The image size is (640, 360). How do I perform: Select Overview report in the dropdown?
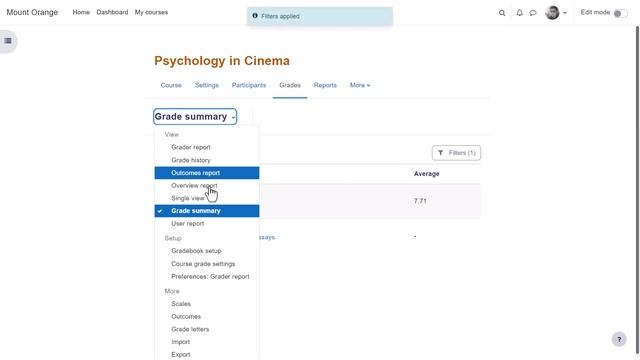pyautogui.click(x=207, y=185)
